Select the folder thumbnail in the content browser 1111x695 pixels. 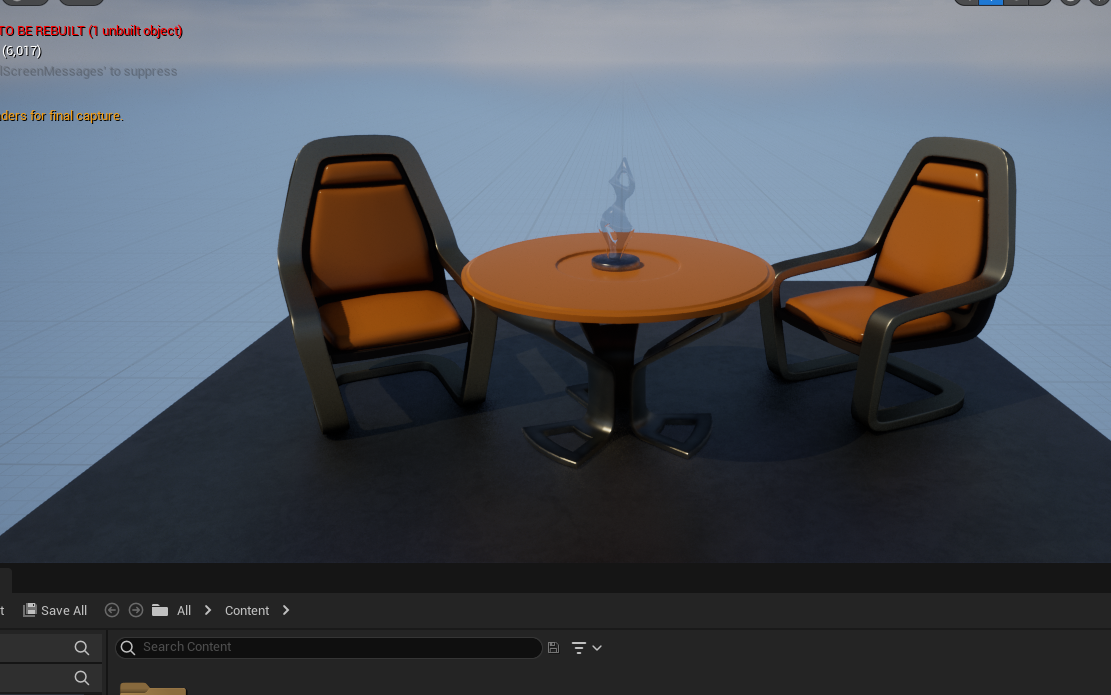152,688
